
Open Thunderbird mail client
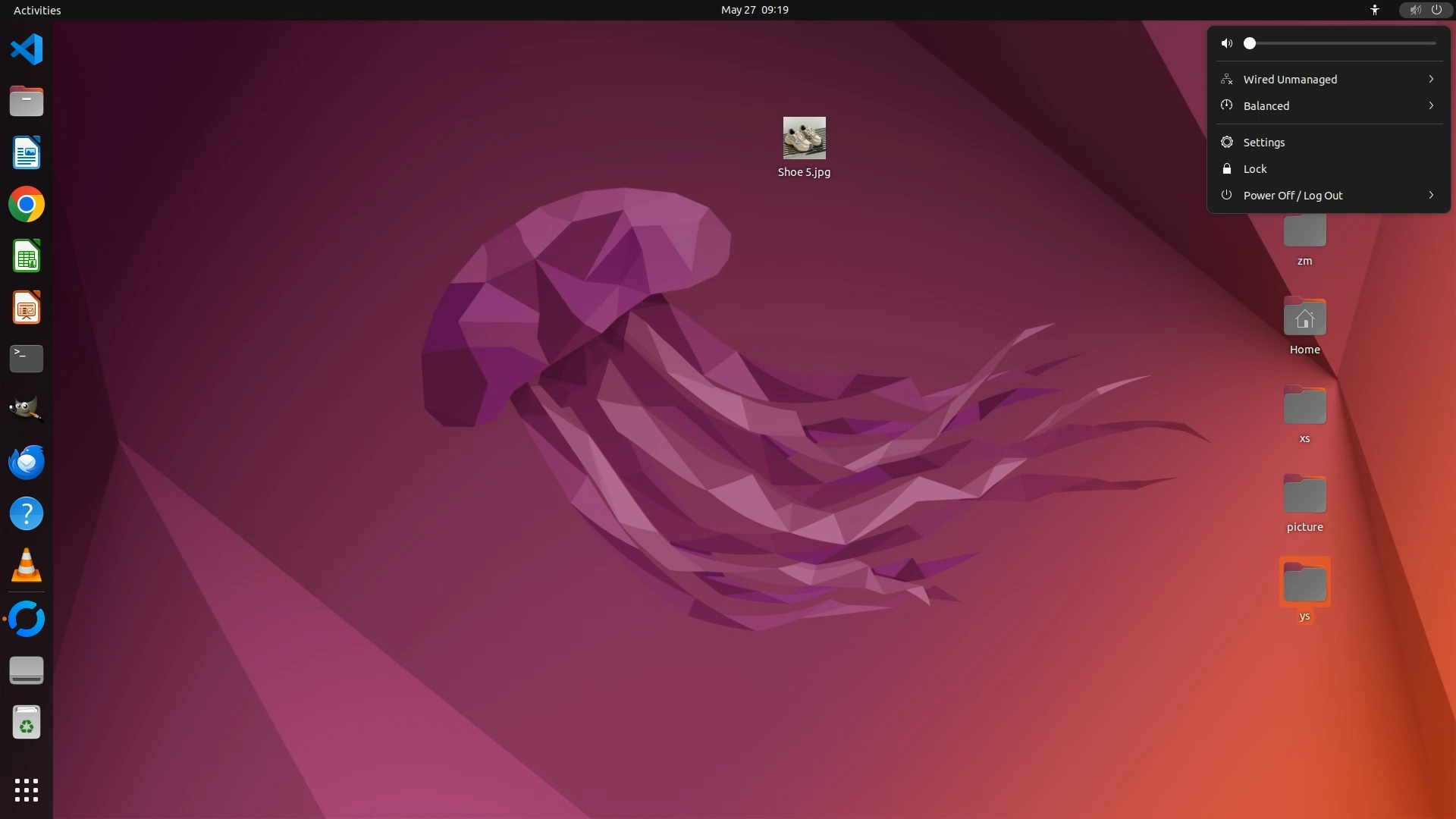(x=27, y=462)
